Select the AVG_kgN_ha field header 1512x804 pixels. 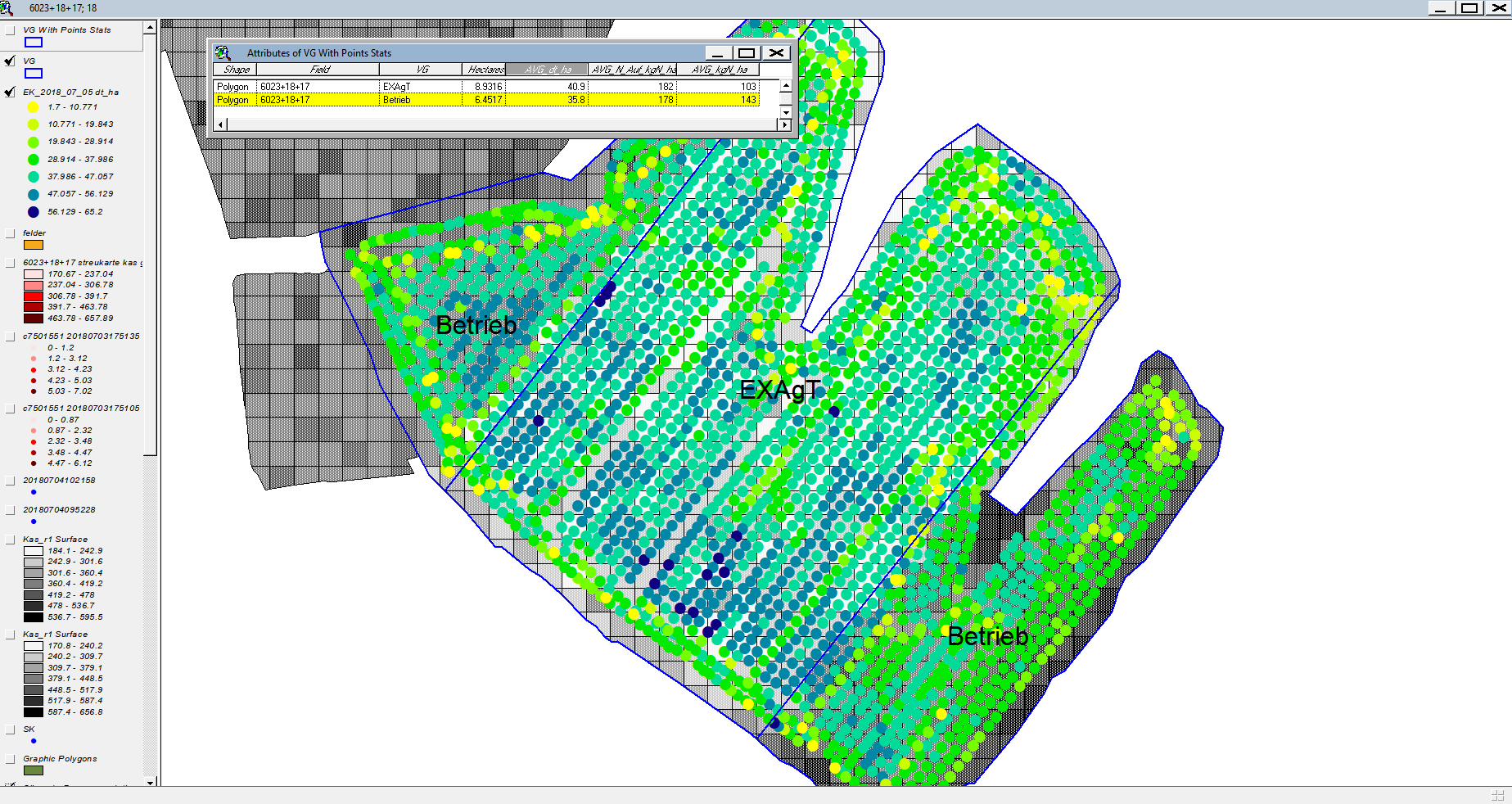click(719, 70)
